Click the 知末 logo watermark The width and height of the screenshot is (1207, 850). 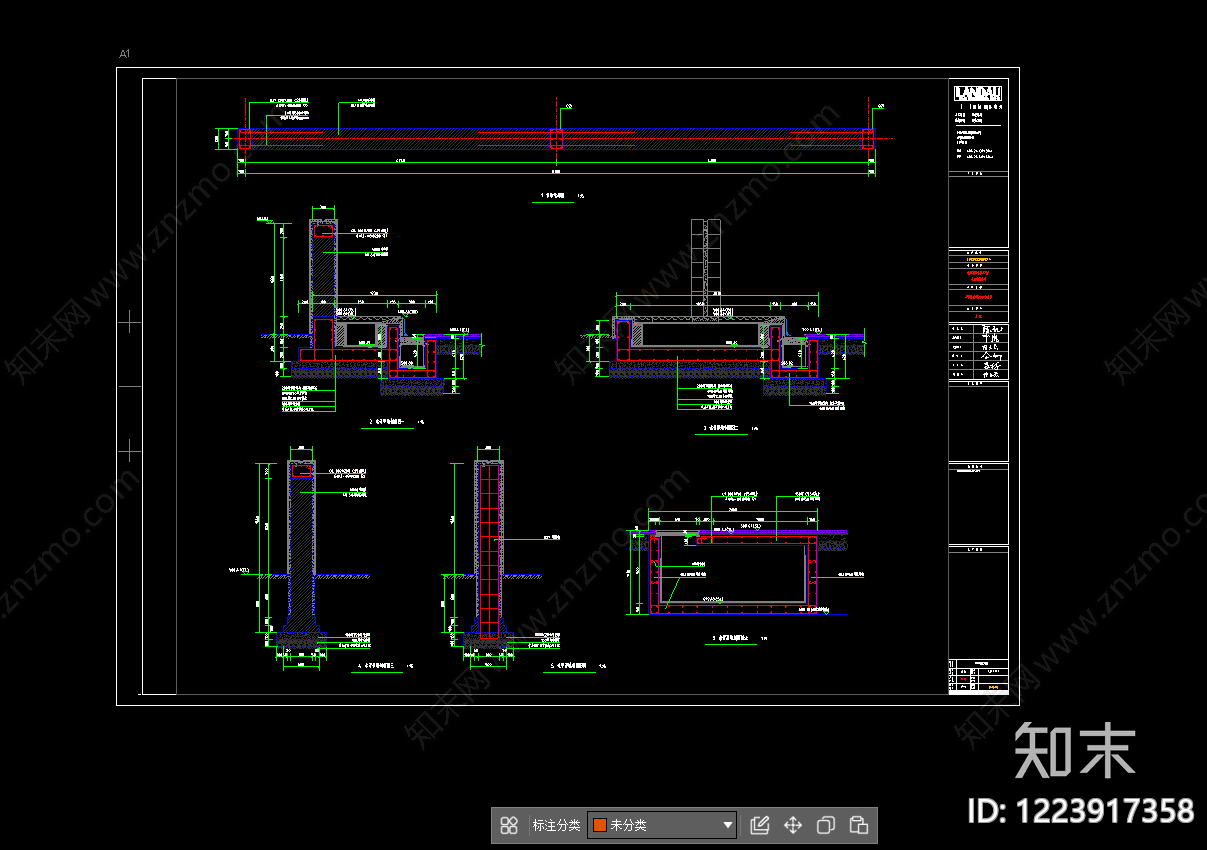pos(1076,751)
